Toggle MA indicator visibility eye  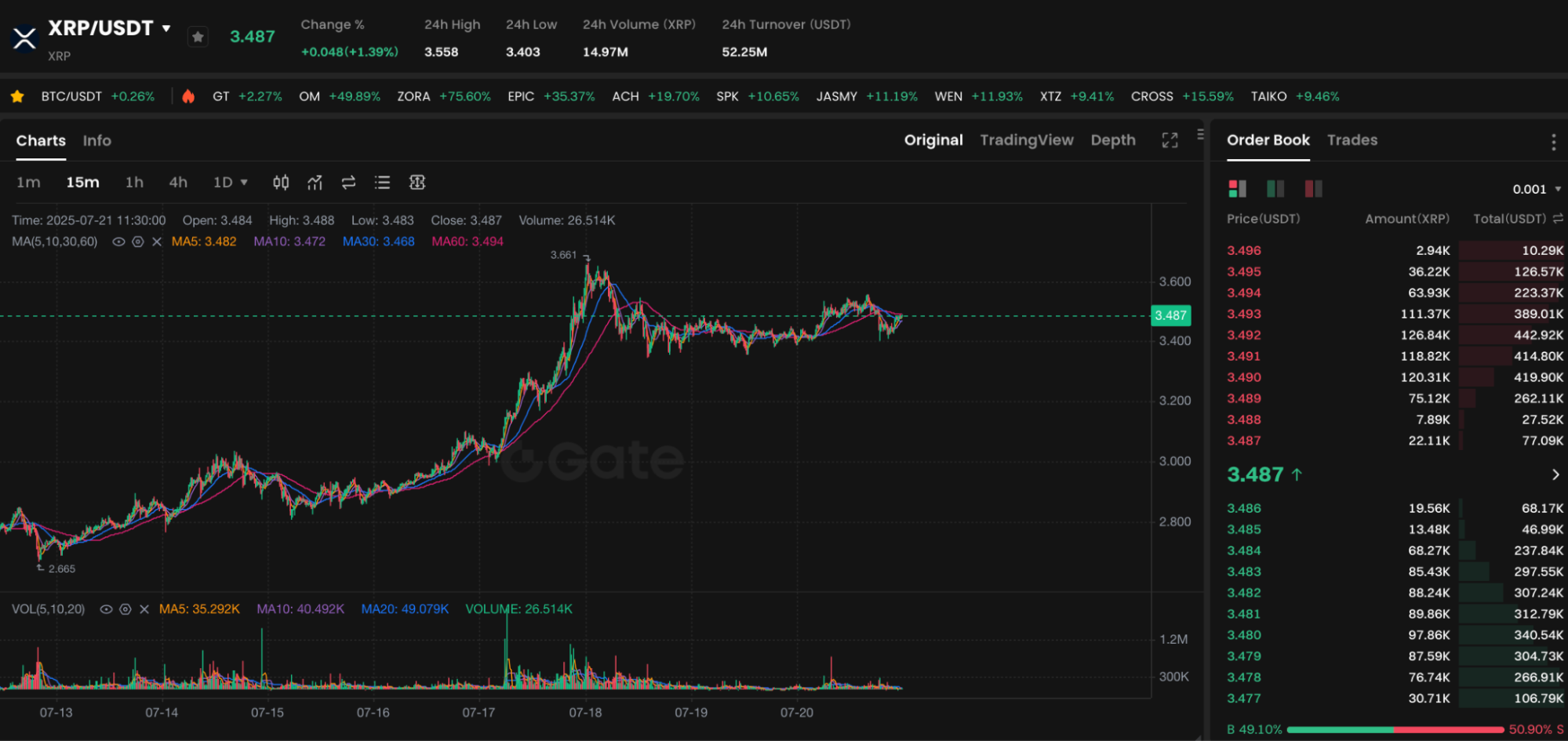118,242
